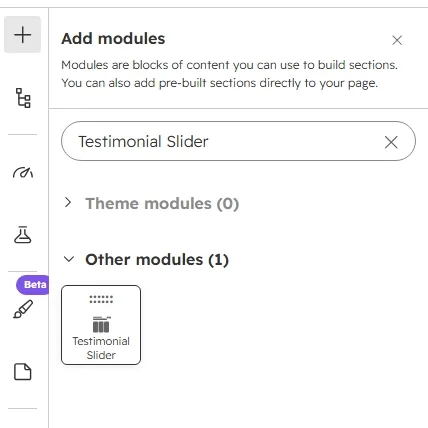This screenshot has width=428, height=428.
Task: Collapse the Other modules (1) section
Action: [69, 259]
